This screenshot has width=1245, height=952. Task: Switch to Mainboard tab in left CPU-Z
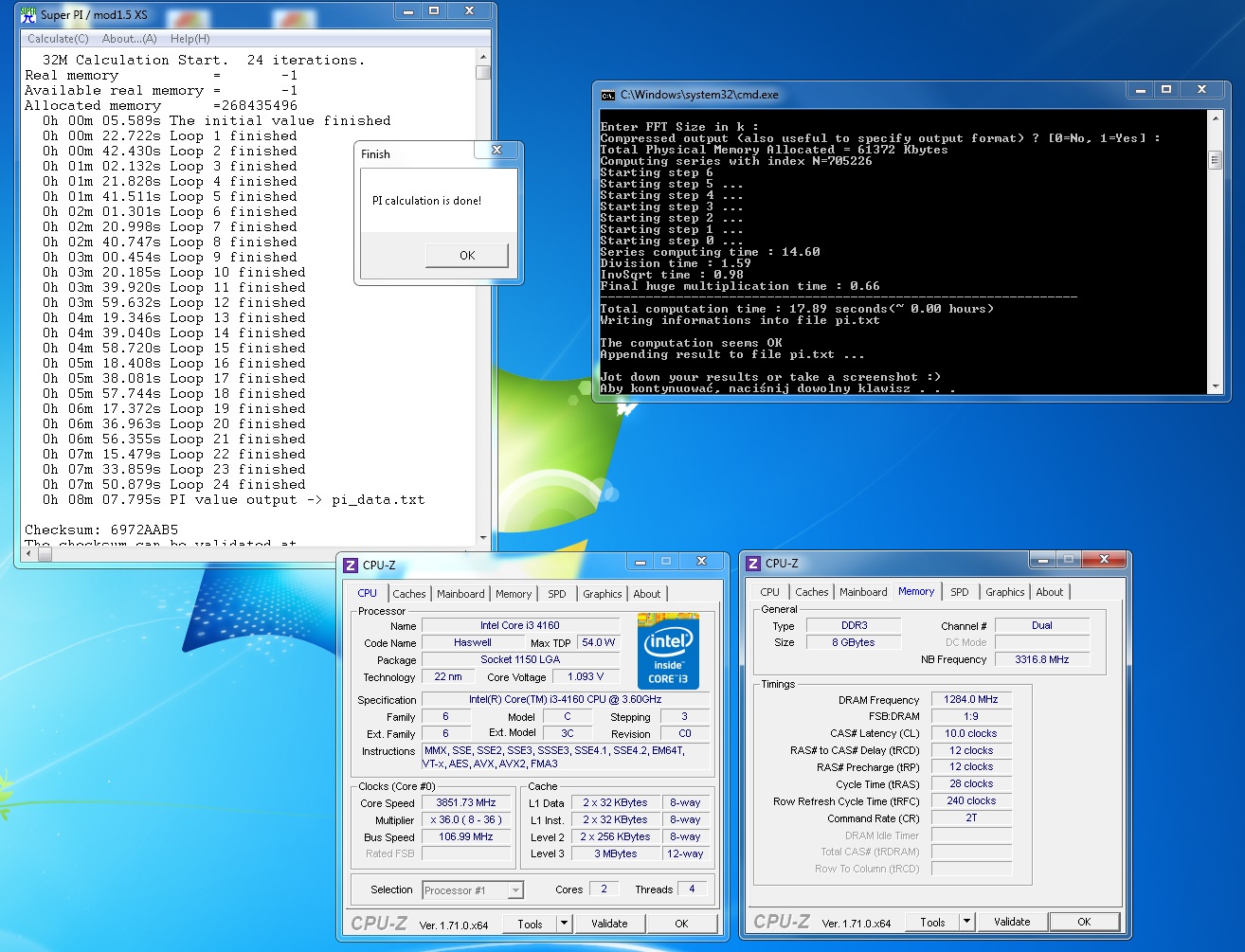coord(460,594)
